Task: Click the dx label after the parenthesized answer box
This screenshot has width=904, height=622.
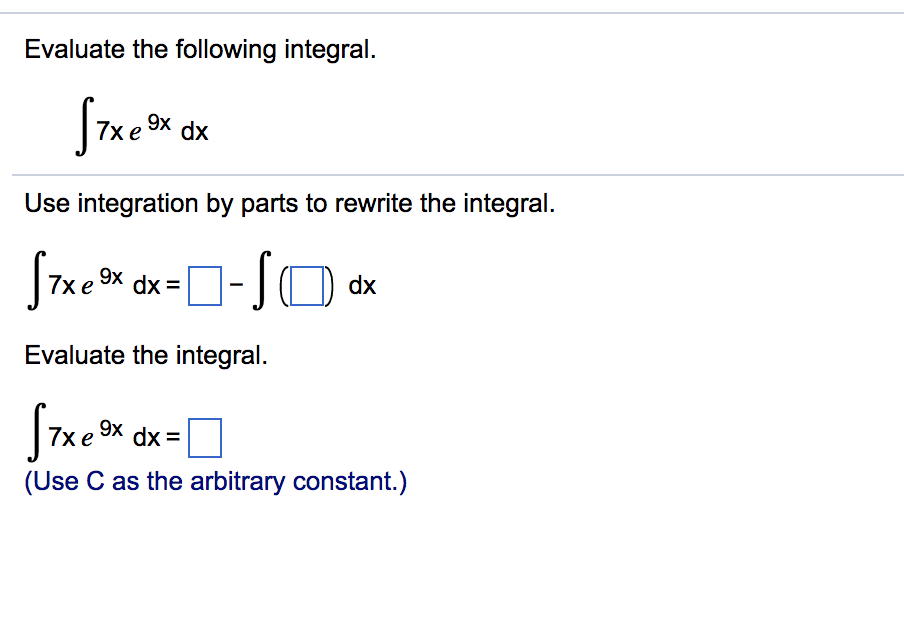Action: pos(363,285)
